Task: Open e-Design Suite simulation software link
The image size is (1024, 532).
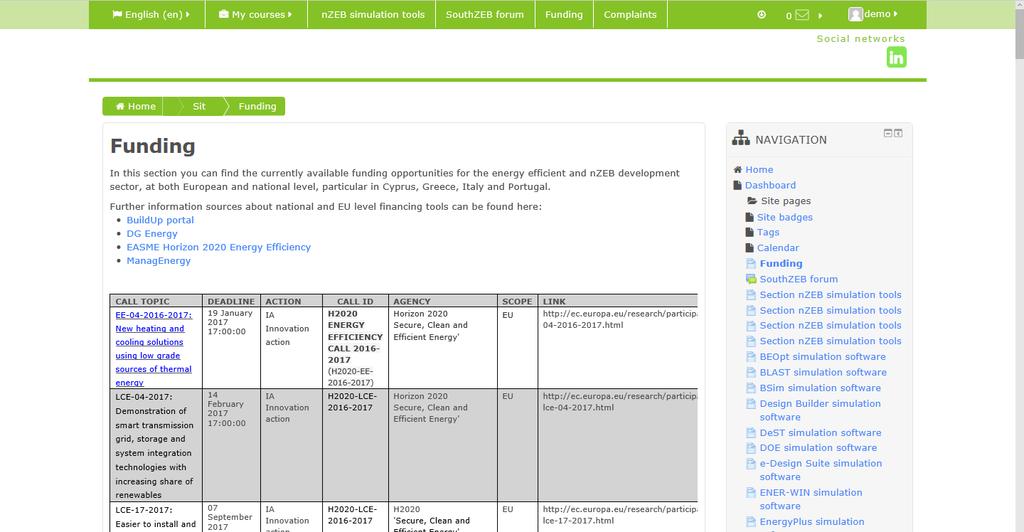Action: [821, 470]
